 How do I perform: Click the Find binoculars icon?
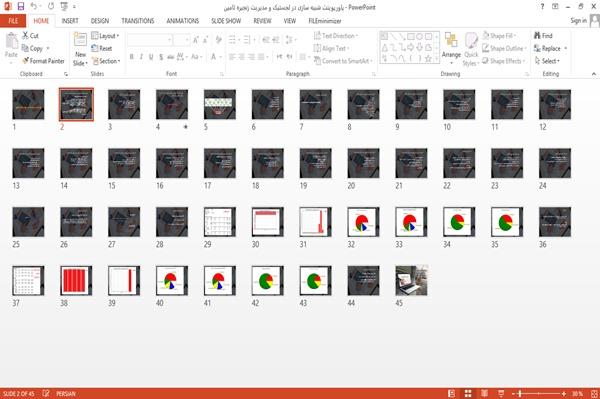pos(538,36)
